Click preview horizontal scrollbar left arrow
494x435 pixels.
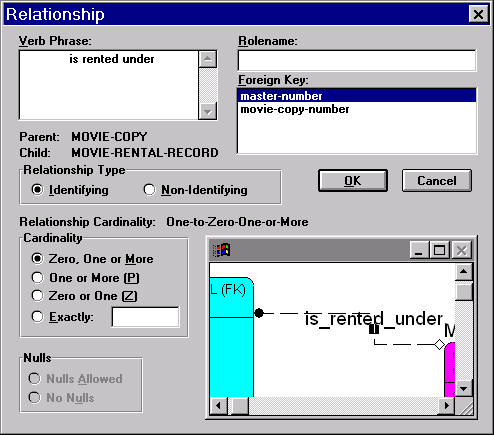coord(218,406)
